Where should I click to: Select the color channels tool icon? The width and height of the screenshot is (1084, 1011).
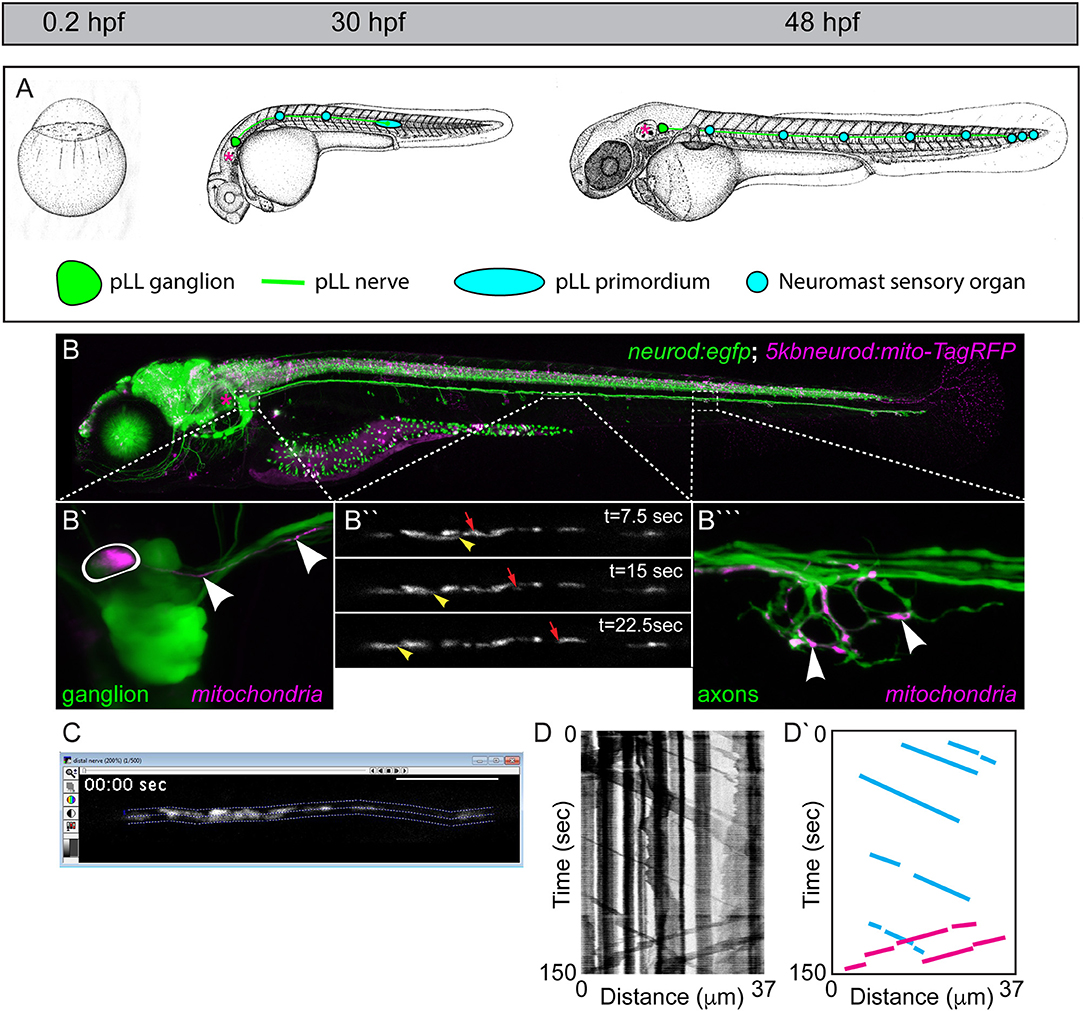70,825
